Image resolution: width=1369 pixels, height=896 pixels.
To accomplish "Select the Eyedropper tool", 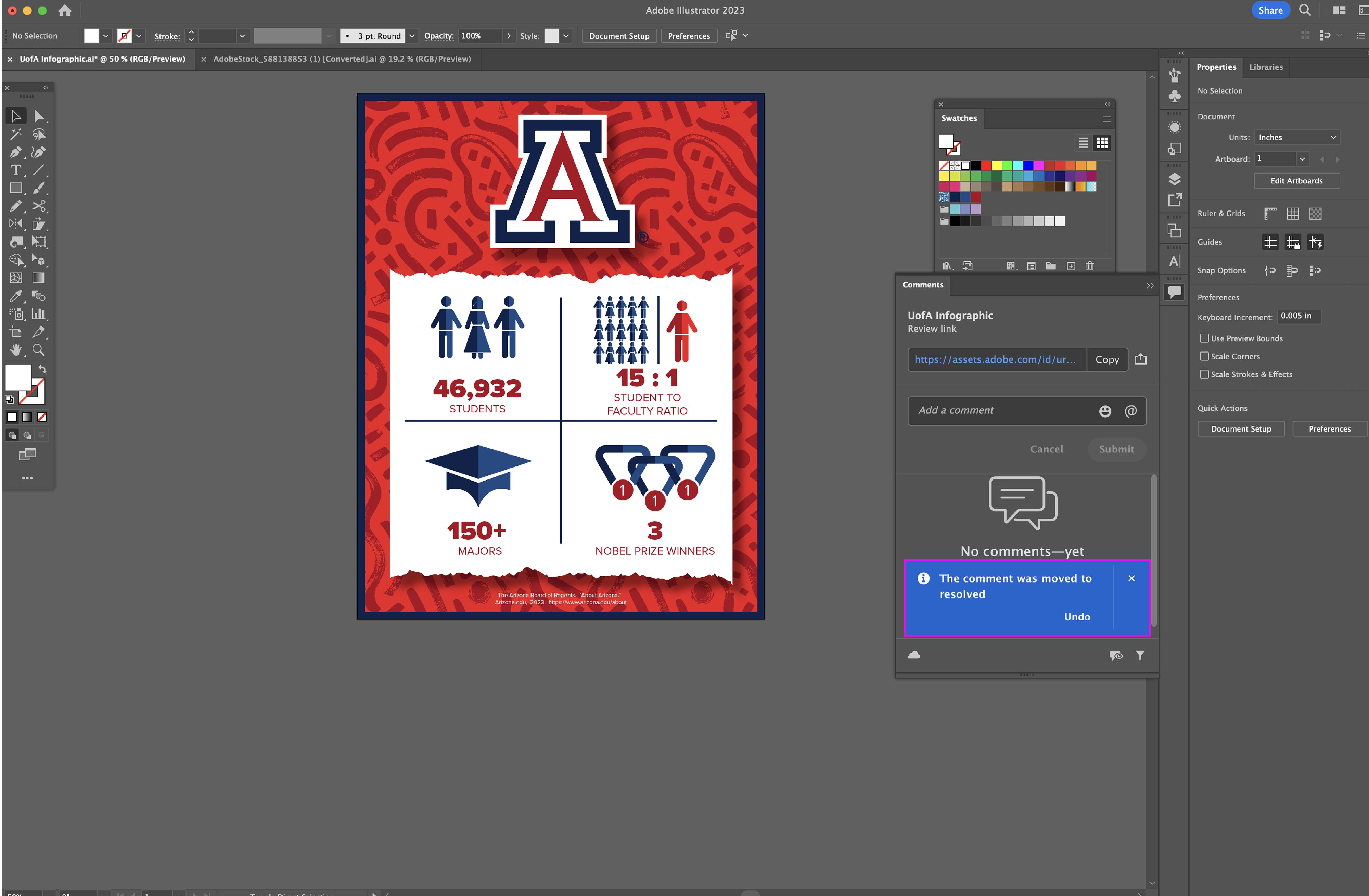I will (x=15, y=296).
